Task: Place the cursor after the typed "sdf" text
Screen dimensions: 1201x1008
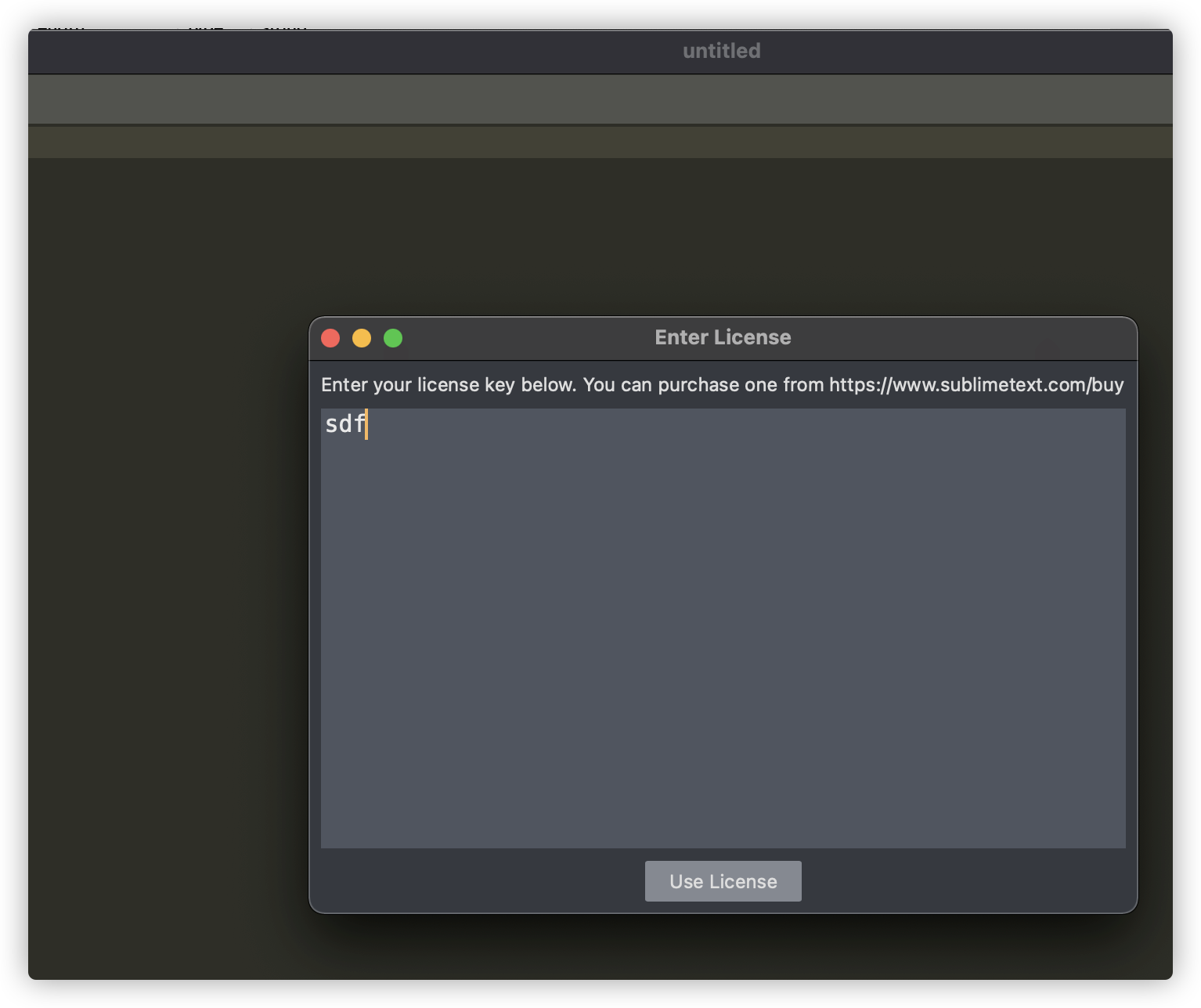Action: tap(368, 425)
